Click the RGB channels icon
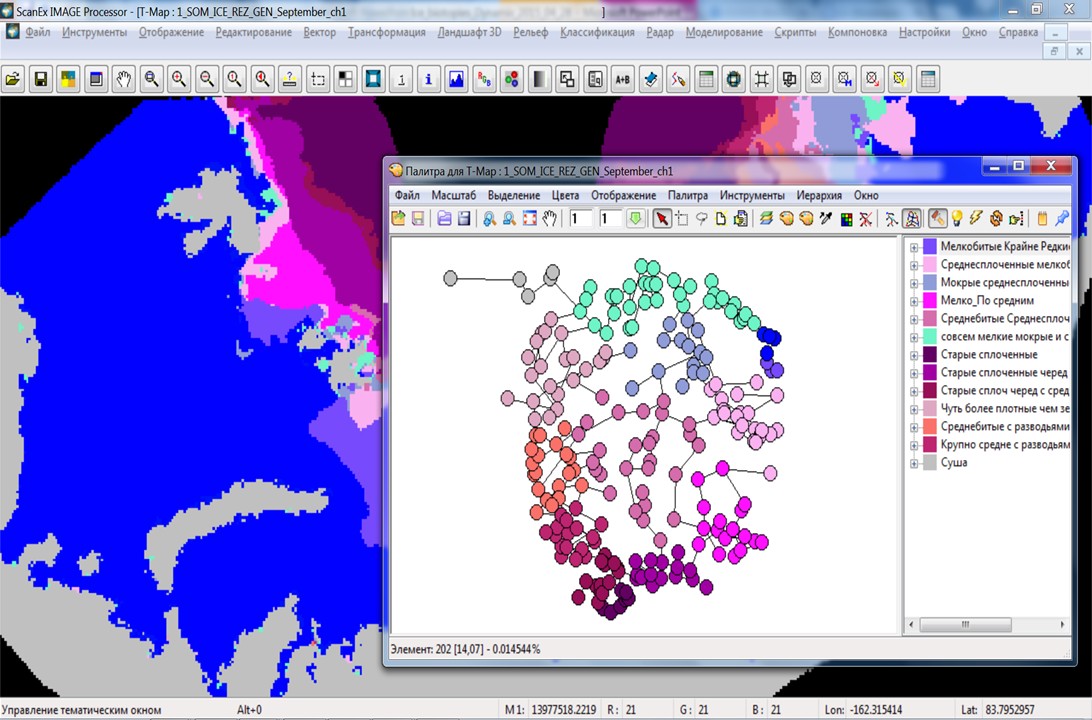The height and width of the screenshot is (720, 1092). [x=484, y=80]
